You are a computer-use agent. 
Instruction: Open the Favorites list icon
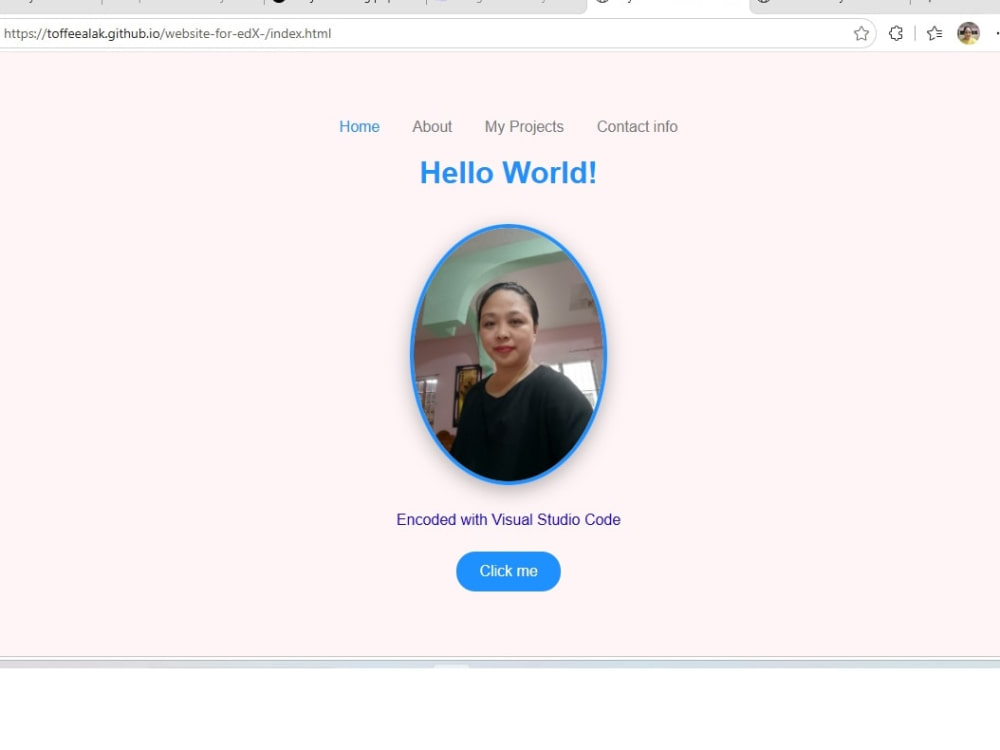click(934, 33)
